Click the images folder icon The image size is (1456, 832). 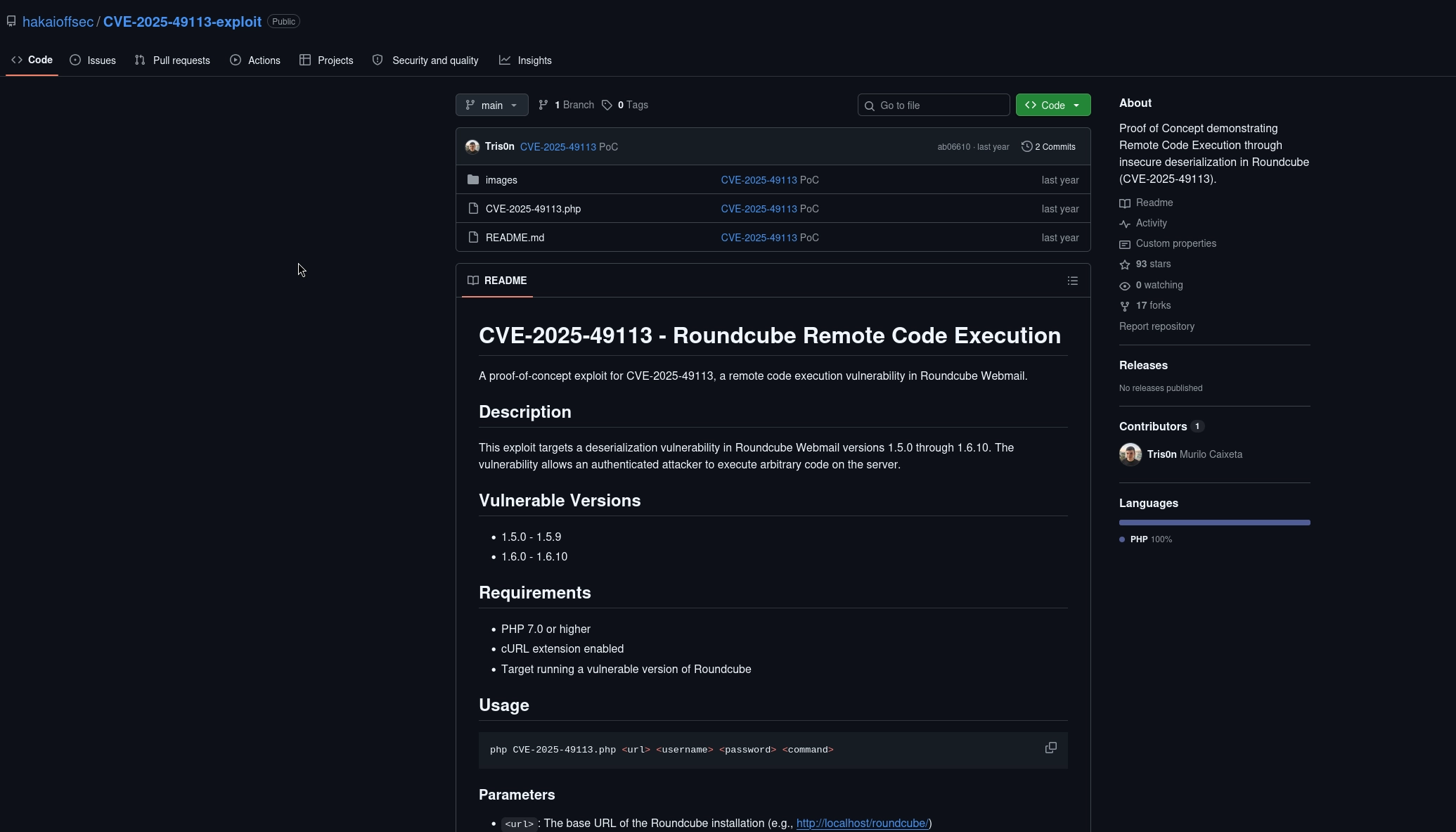[473, 180]
